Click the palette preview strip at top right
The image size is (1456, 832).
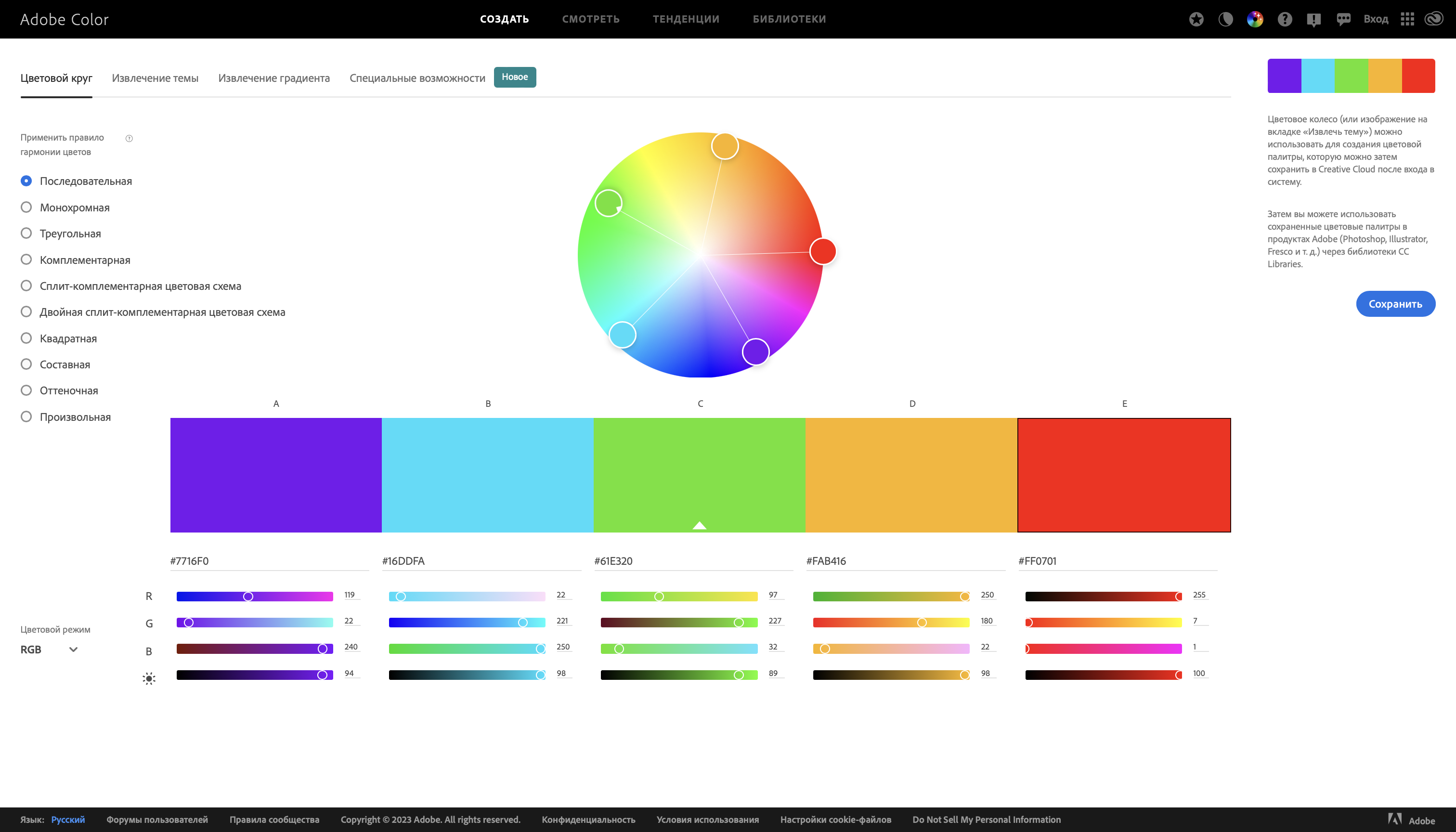1352,76
